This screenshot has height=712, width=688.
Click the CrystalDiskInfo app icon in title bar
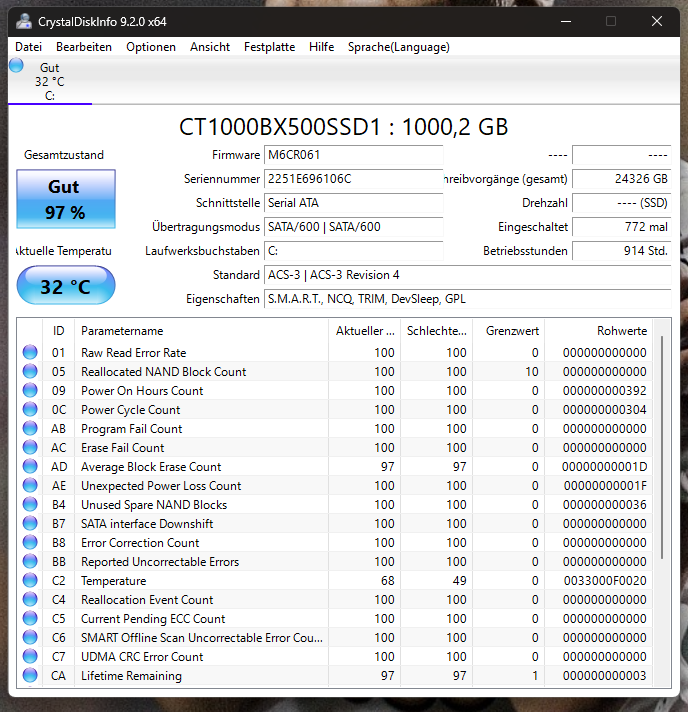24,21
